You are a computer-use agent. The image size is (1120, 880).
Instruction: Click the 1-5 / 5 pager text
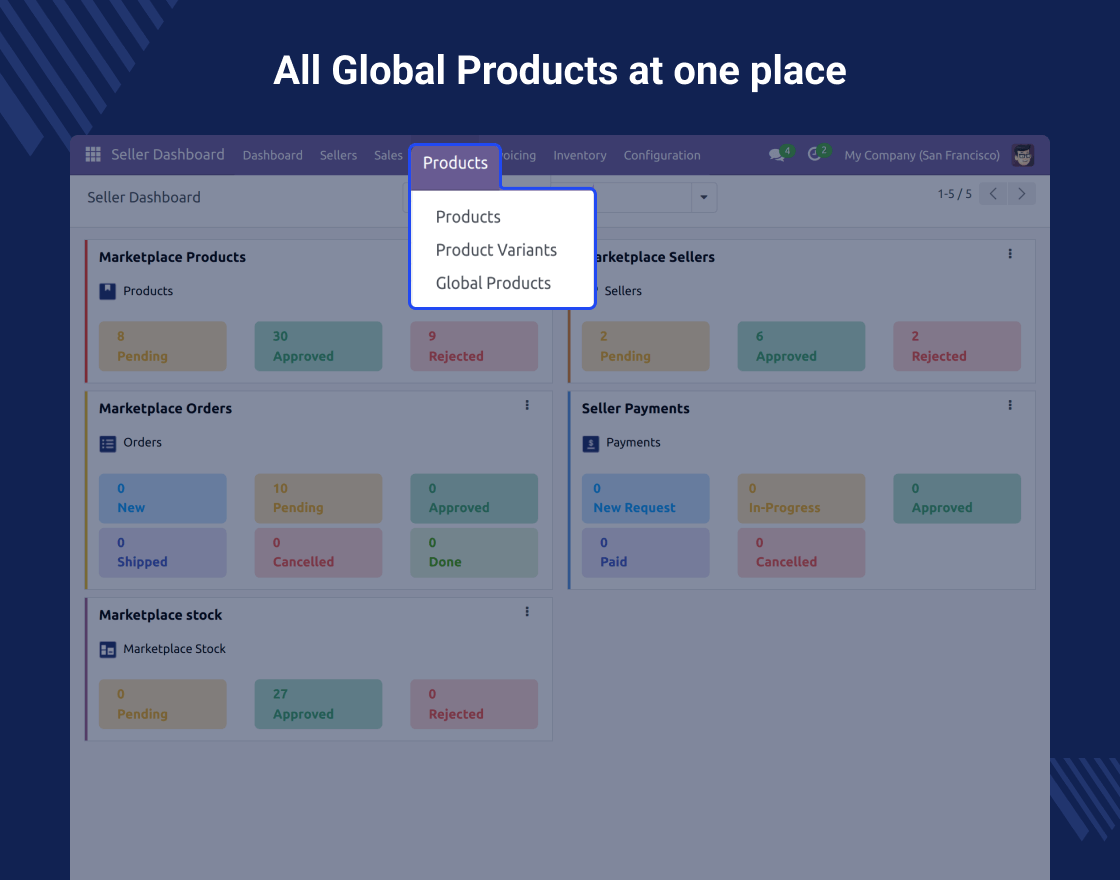coord(954,194)
